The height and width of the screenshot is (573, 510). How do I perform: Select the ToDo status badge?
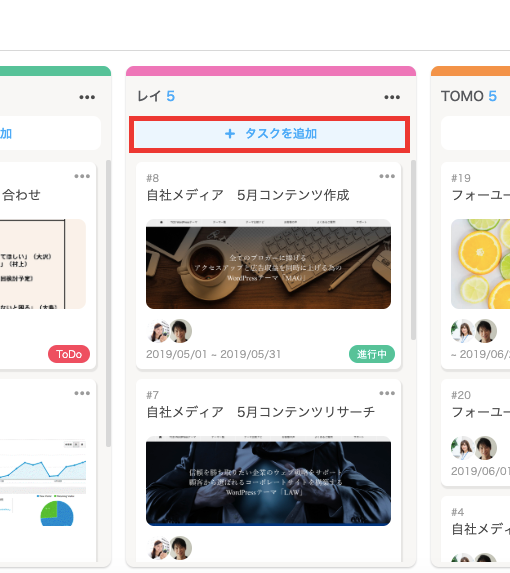tap(69, 354)
